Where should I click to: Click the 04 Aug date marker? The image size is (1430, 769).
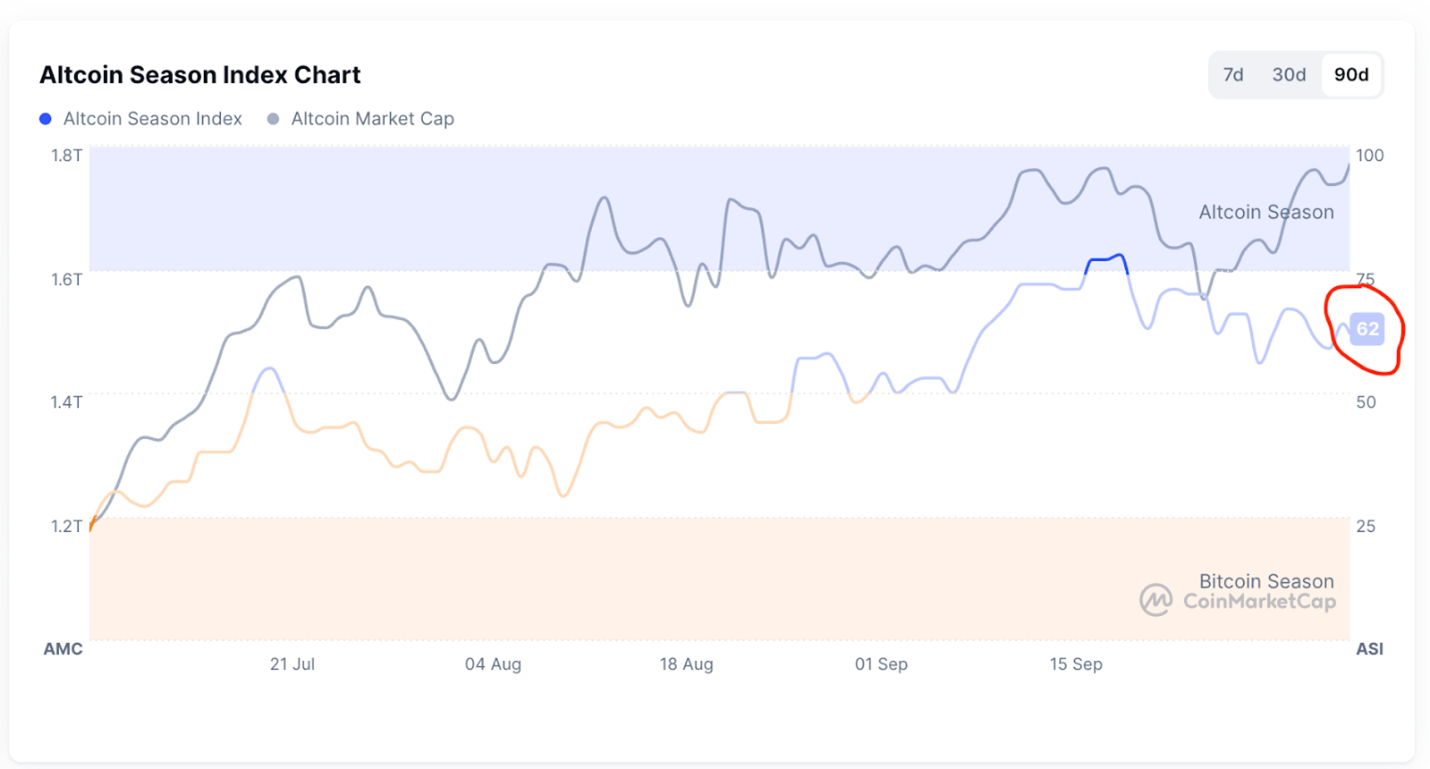[493, 664]
